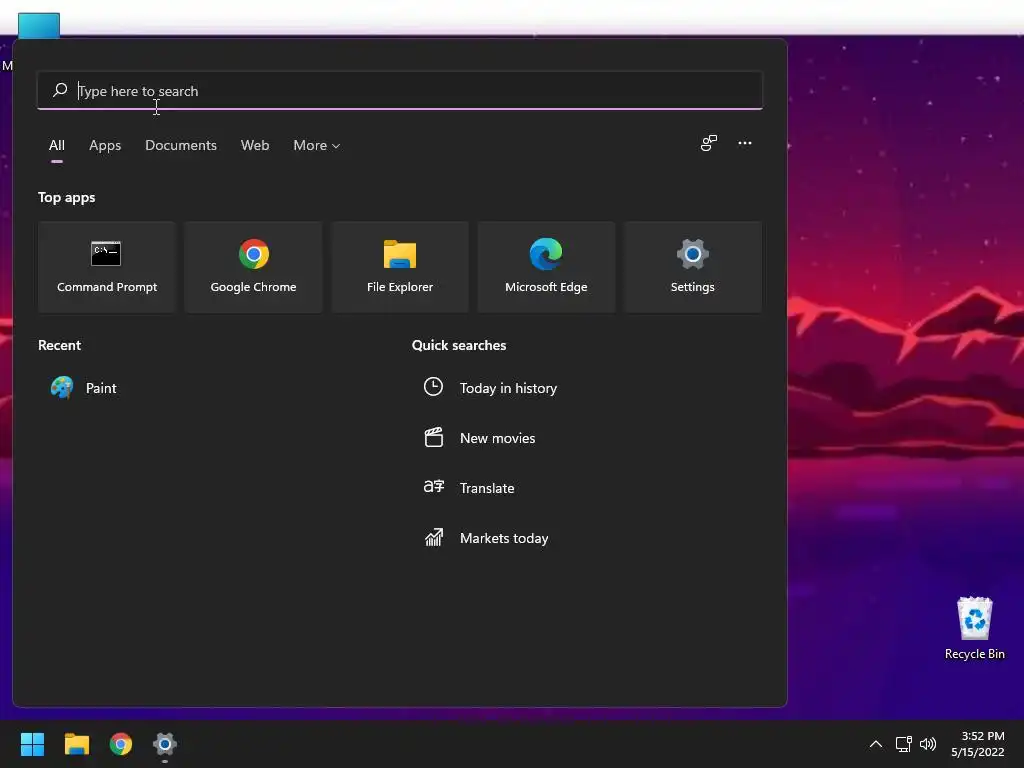This screenshot has width=1024, height=768.
Task: Launch Microsoft Edge from Top apps
Action: (546, 266)
